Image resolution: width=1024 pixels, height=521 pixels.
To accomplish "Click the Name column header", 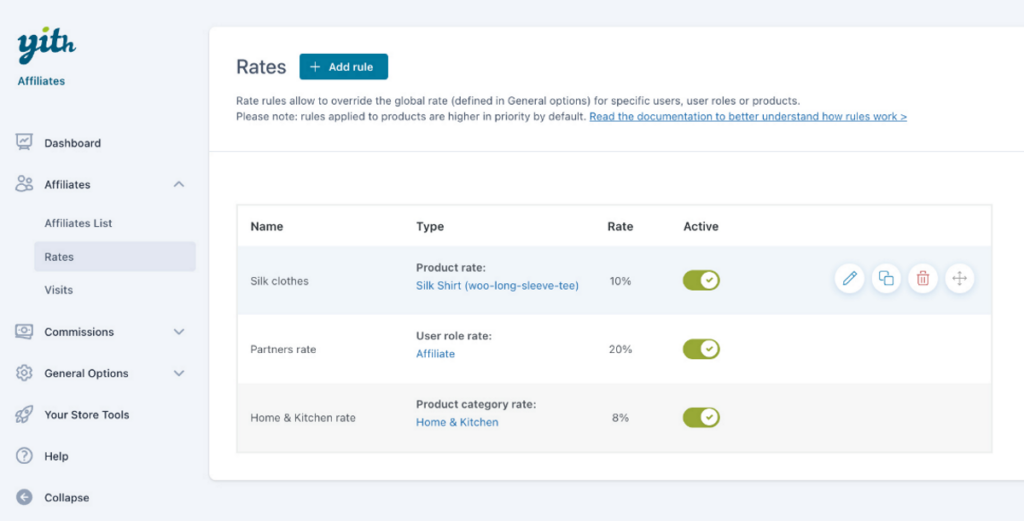I will coord(266,227).
